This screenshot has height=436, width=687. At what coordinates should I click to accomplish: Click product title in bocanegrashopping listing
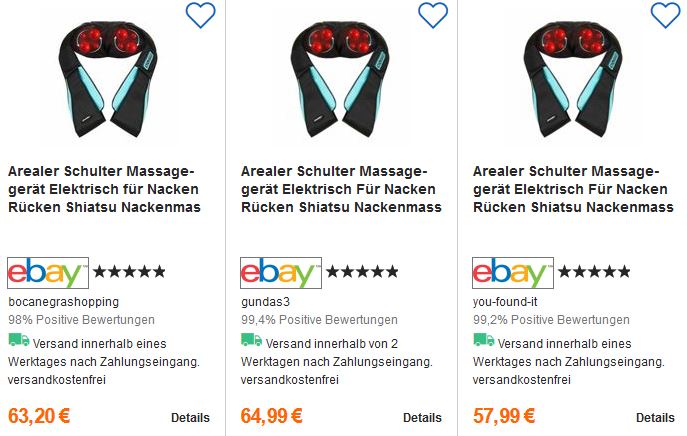tap(104, 189)
